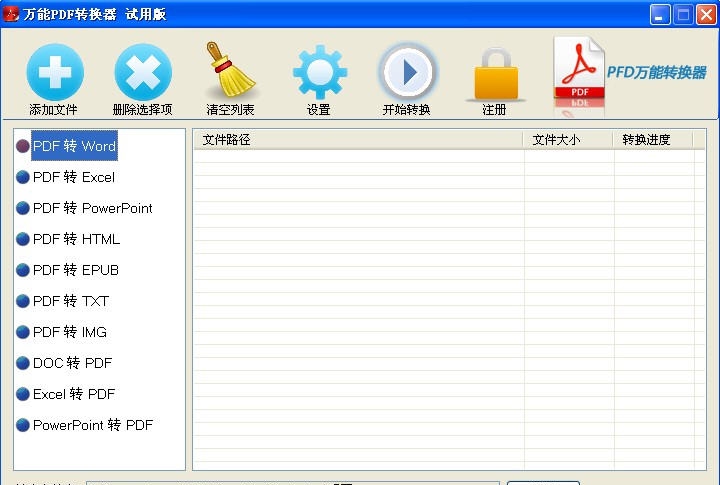Click the 转换进度 column header
Screen dimensions: 720x485
(653, 140)
